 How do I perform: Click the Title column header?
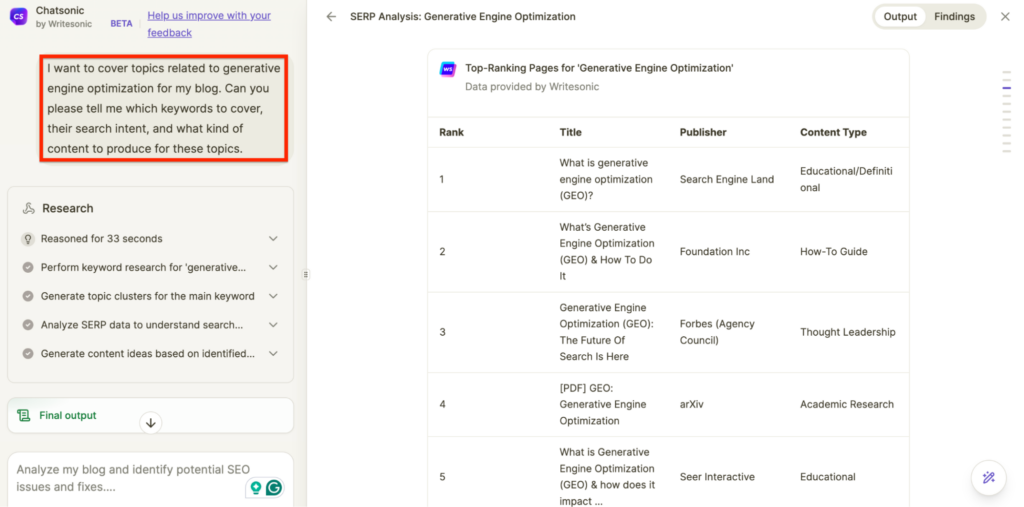570,132
